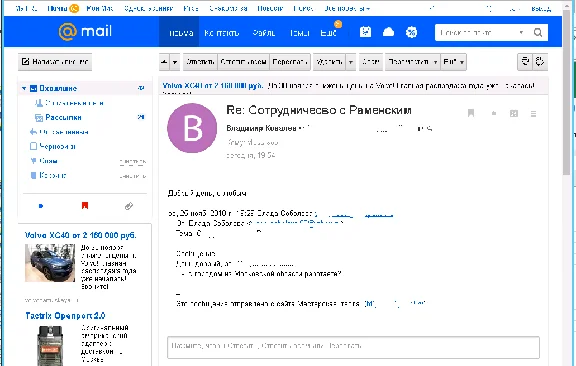Go to next message with down arrow
Viewport: 576px width, 366px height.
(175, 62)
